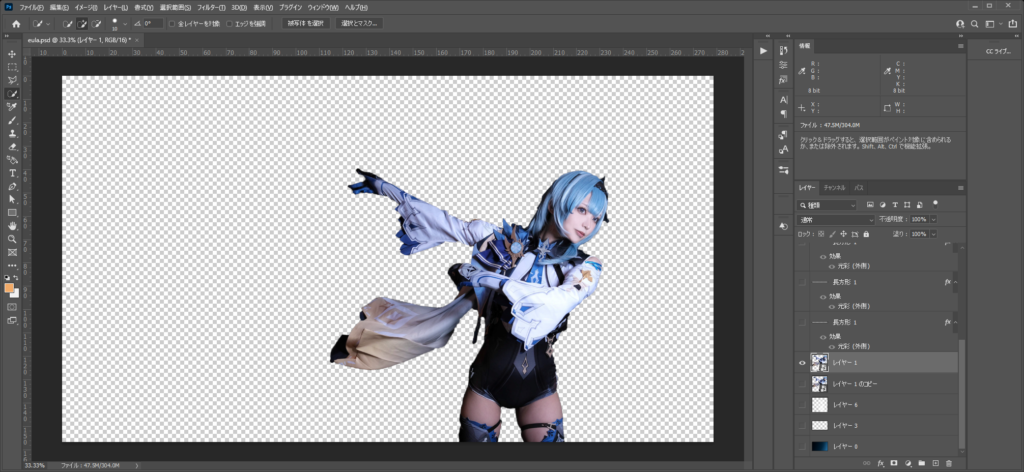Open the Layers panel flyout menu

[x=961, y=188]
